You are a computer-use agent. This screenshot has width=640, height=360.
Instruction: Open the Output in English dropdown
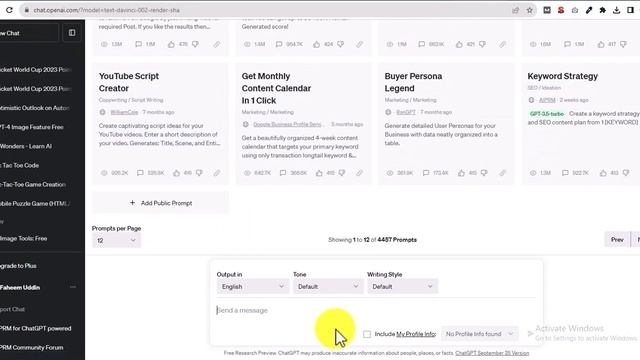[x=252, y=287]
